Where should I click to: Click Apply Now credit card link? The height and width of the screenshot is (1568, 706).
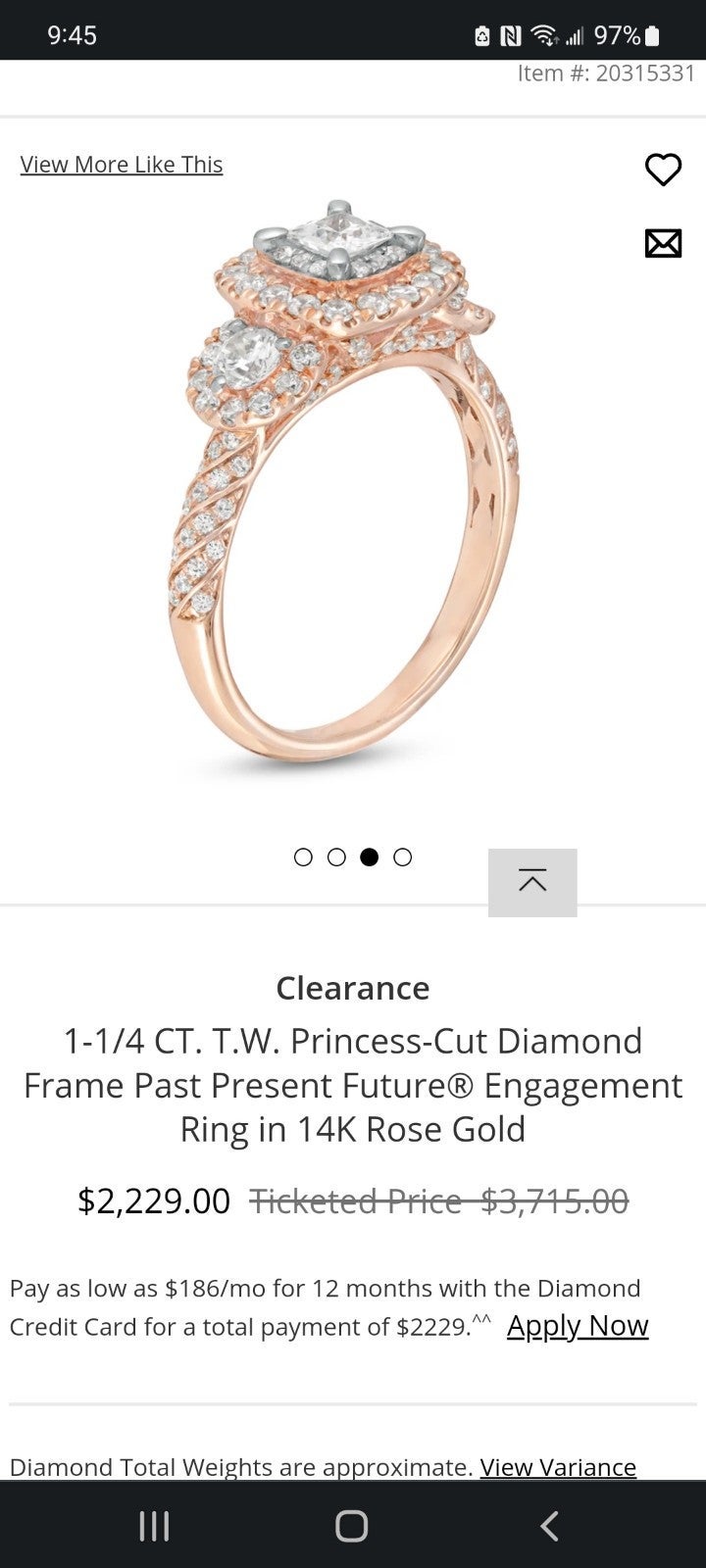click(x=578, y=1325)
